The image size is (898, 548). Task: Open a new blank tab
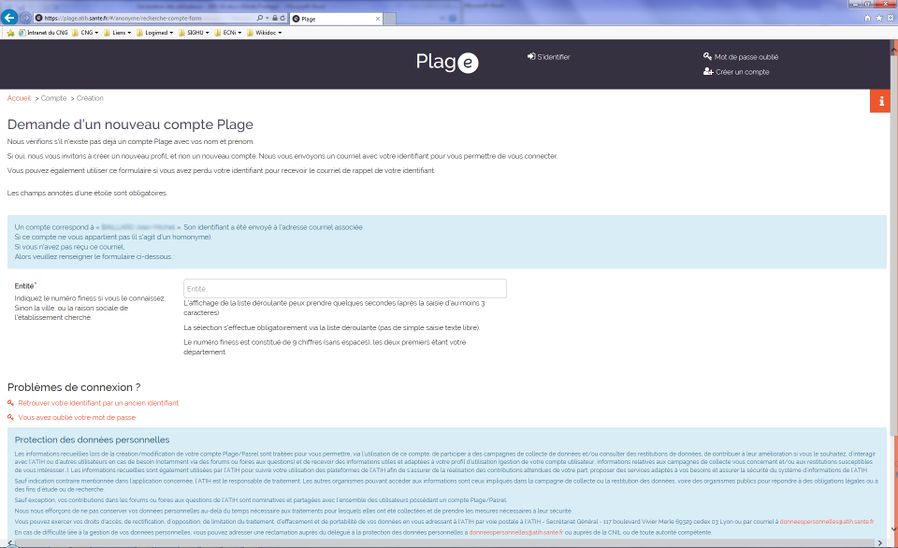[x=389, y=19]
